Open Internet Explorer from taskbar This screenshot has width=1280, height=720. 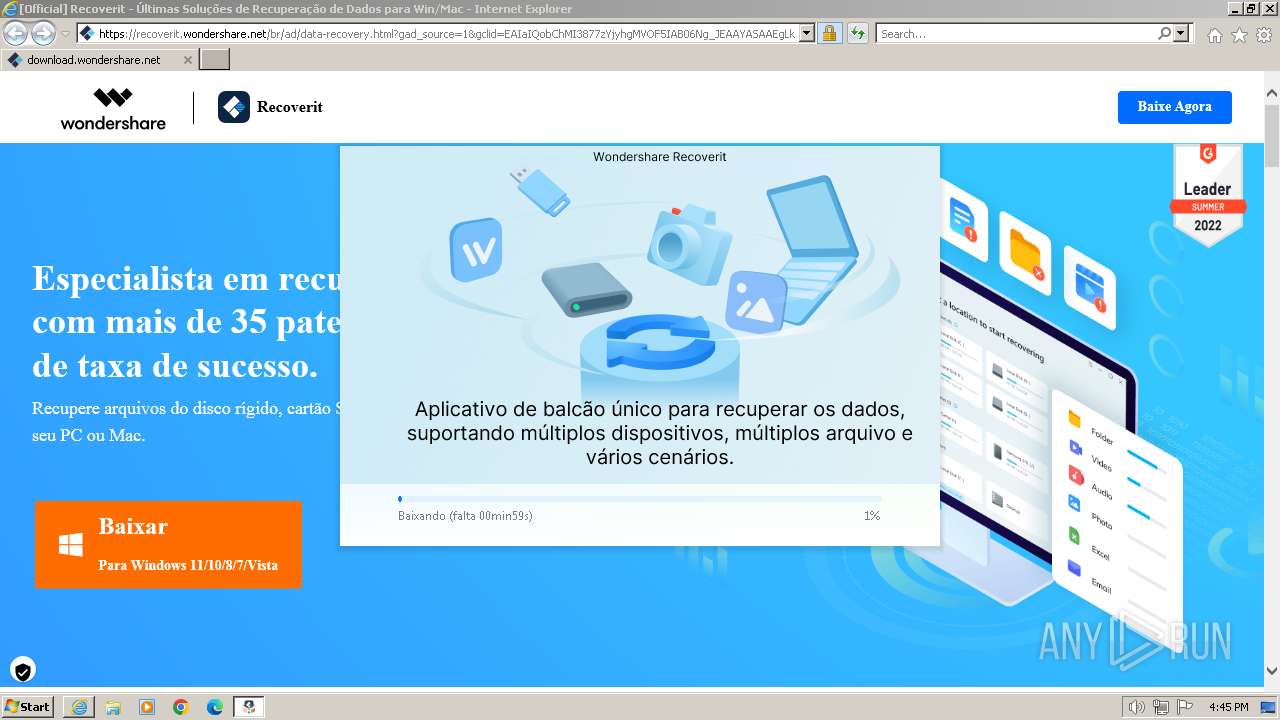tap(79, 707)
